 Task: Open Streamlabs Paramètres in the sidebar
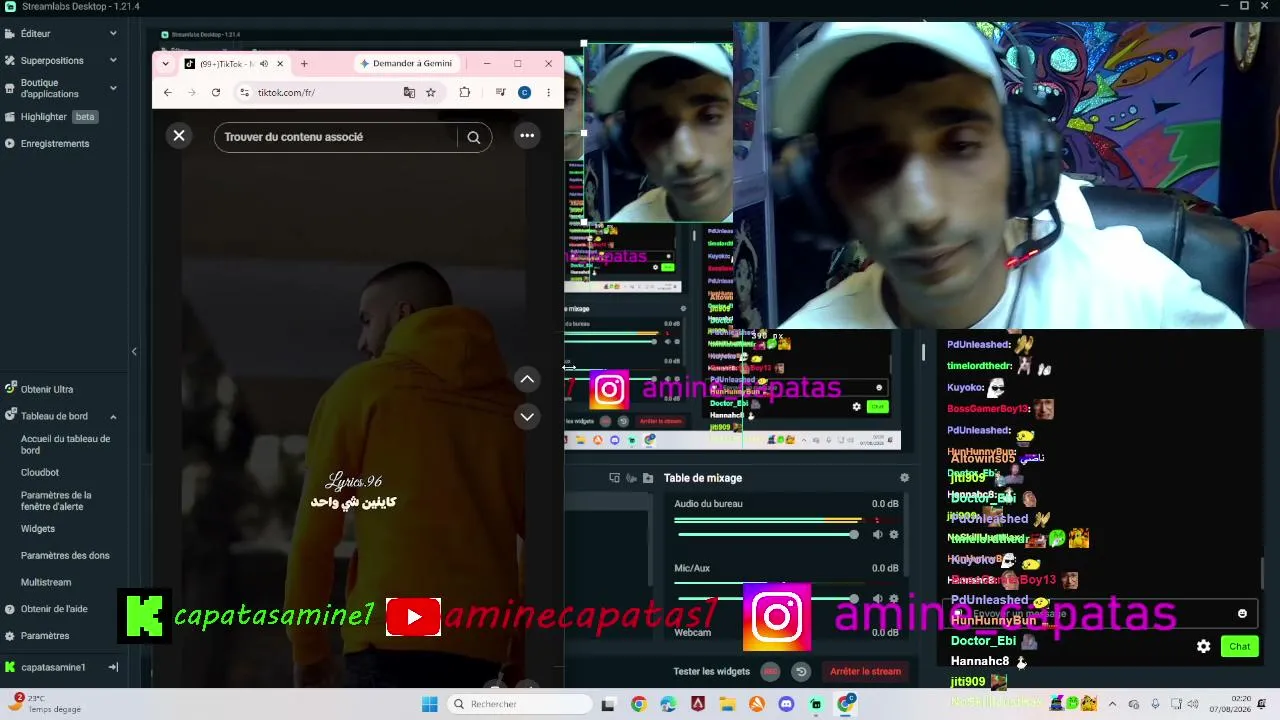45,635
